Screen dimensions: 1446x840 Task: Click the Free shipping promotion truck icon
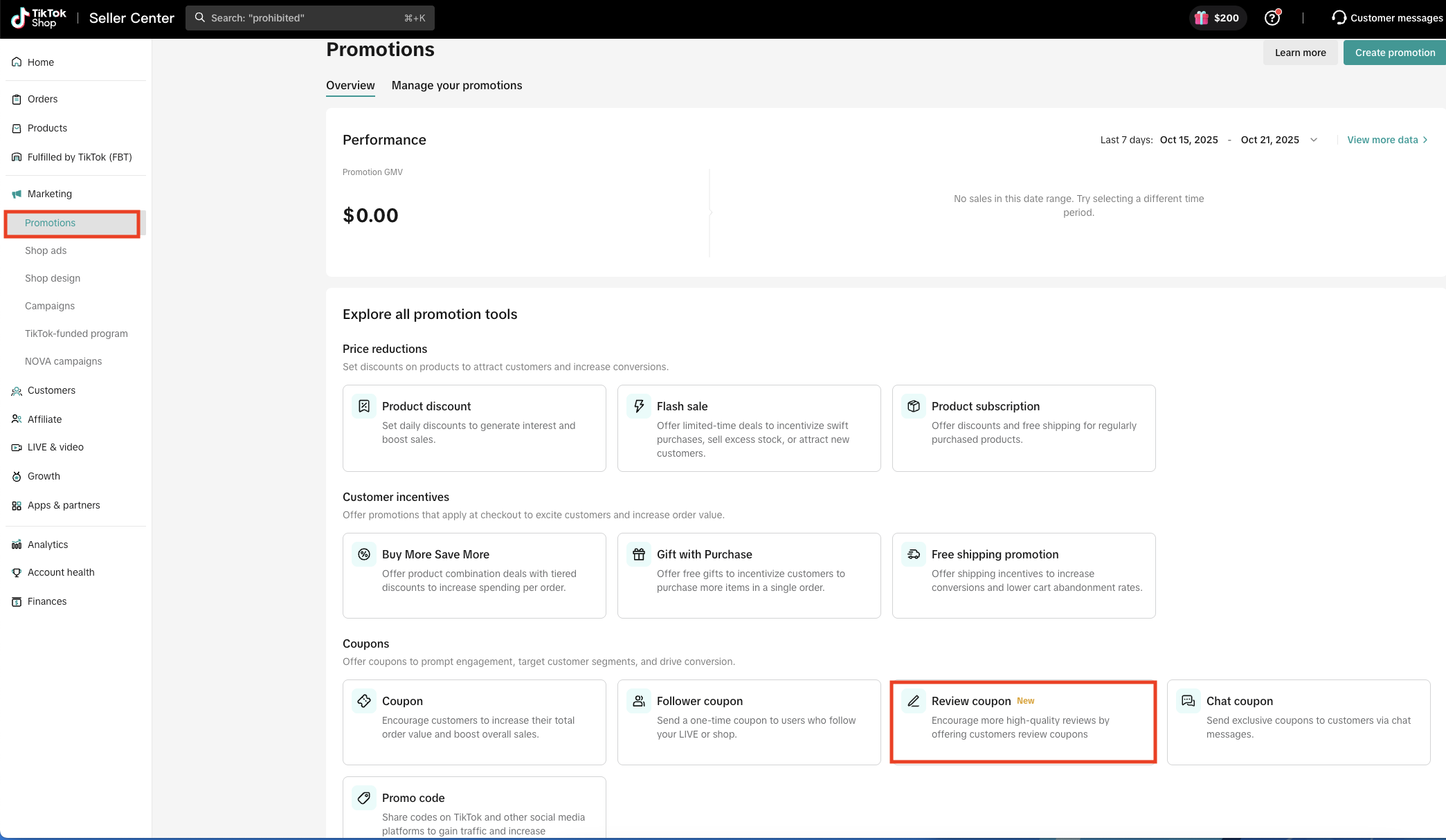(914, 554)
